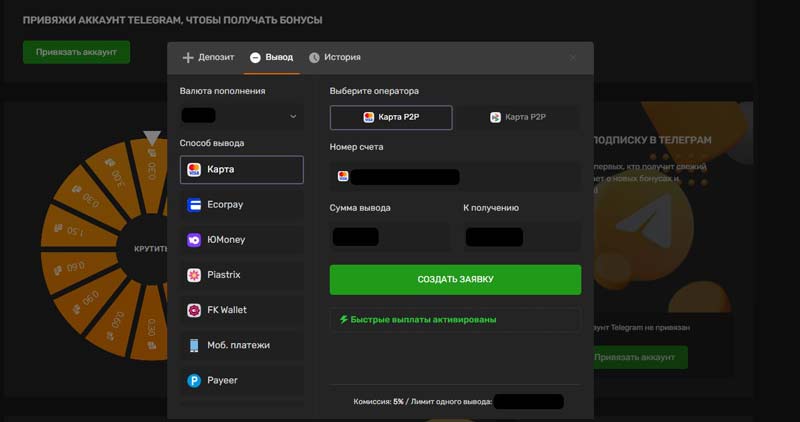800x422 pixels.
Task: Switch to the Вывод tab
Action: click(271, 58)
